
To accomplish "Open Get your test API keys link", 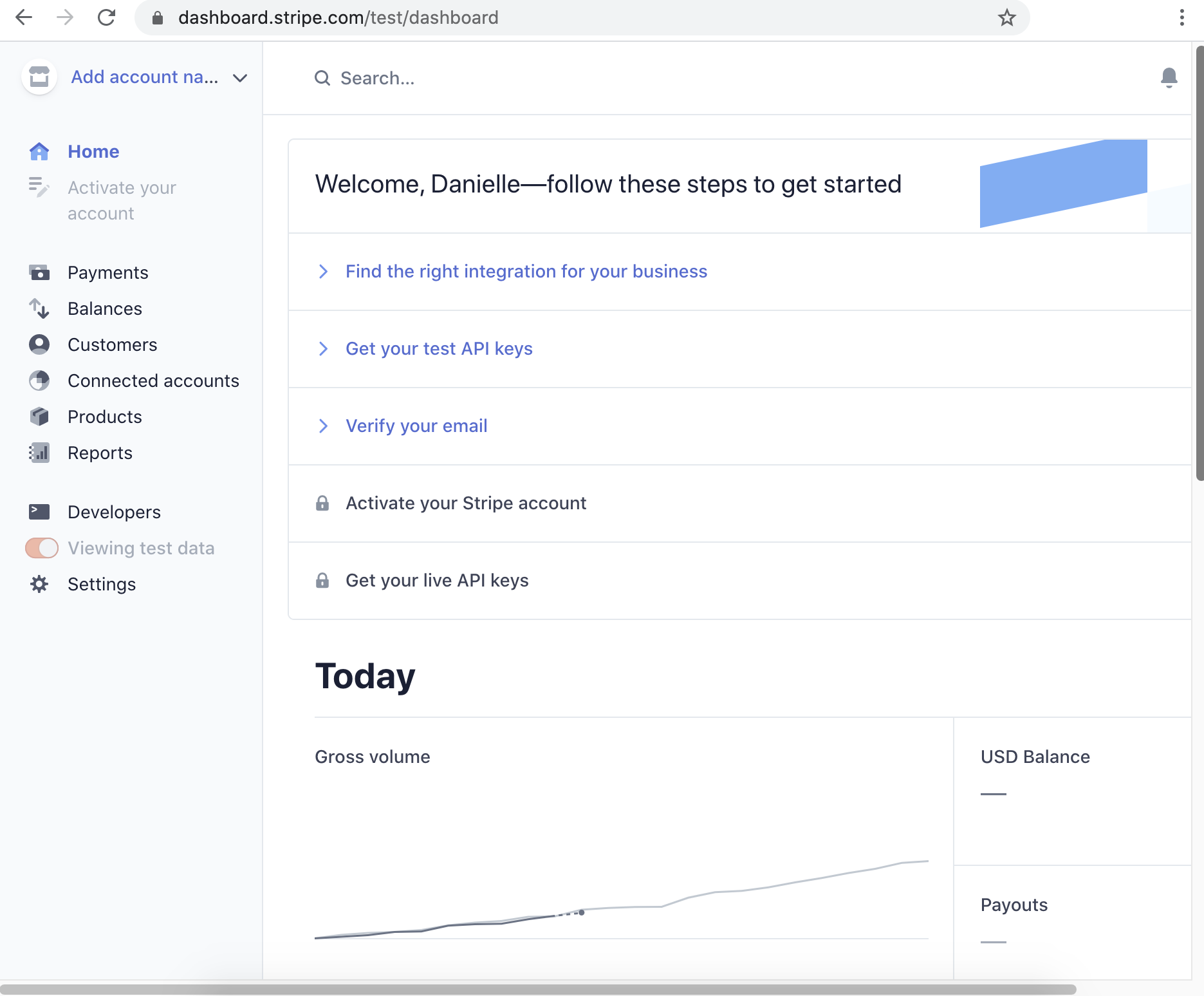I will [440, 349].
